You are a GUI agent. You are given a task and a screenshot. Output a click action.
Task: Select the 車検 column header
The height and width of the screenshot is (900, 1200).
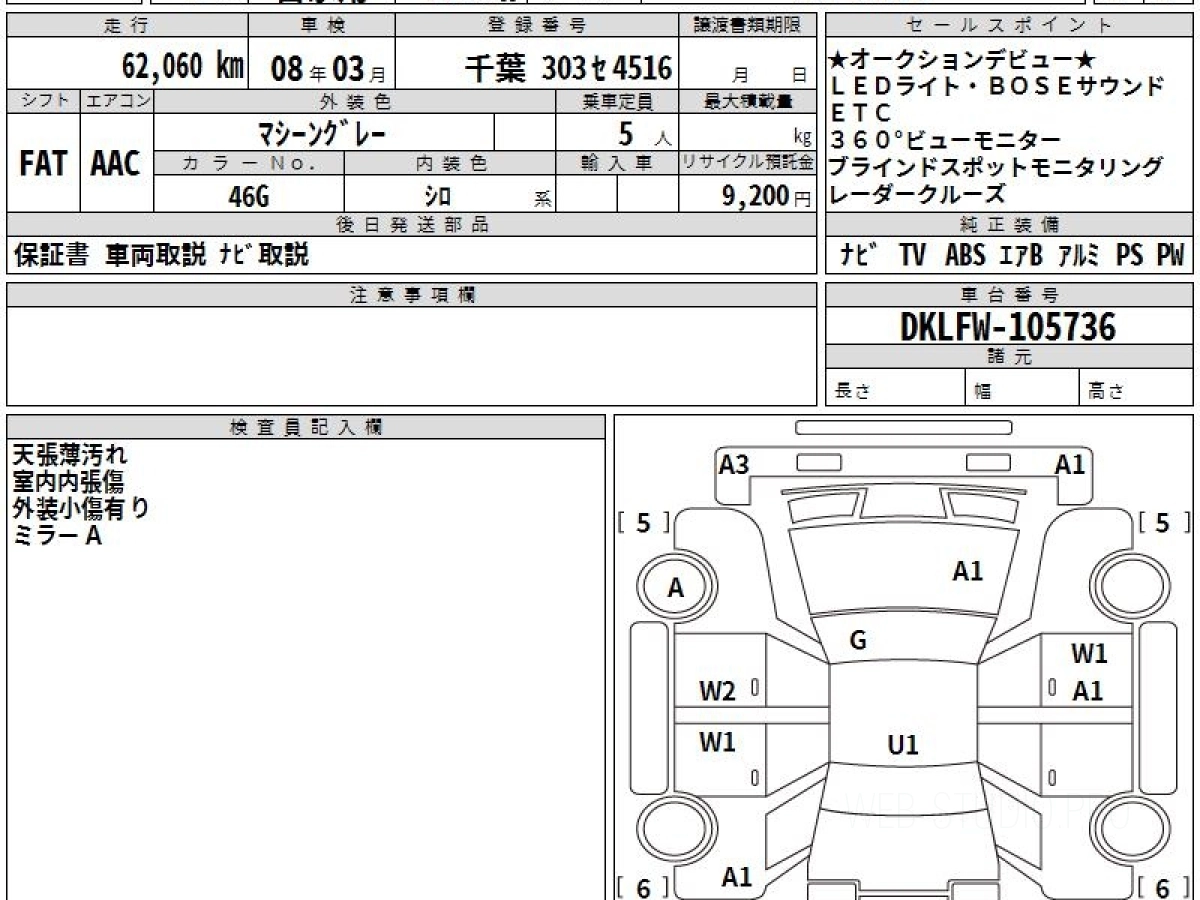coord(321,26)
